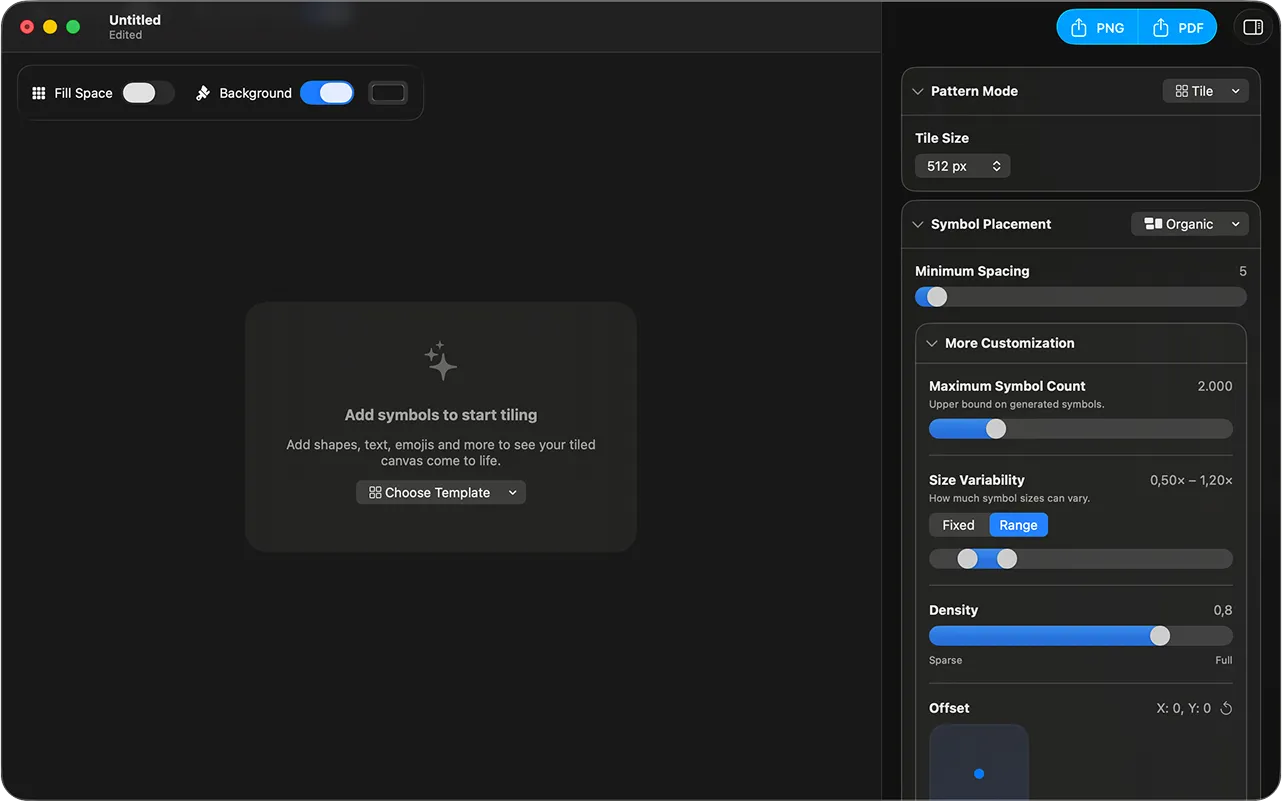Disable the Background toggle
The height and width of the screenshot is (801, 1282).
click(x=327, y=92)
